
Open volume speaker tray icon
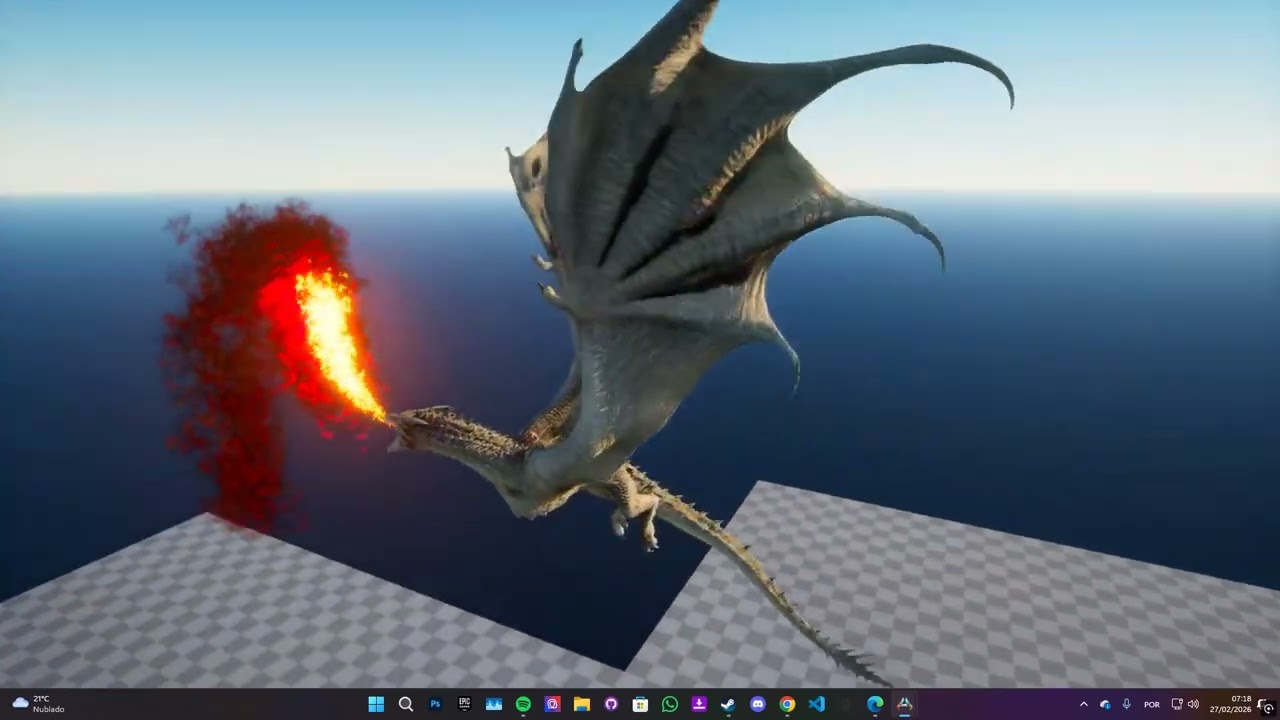1193,704
